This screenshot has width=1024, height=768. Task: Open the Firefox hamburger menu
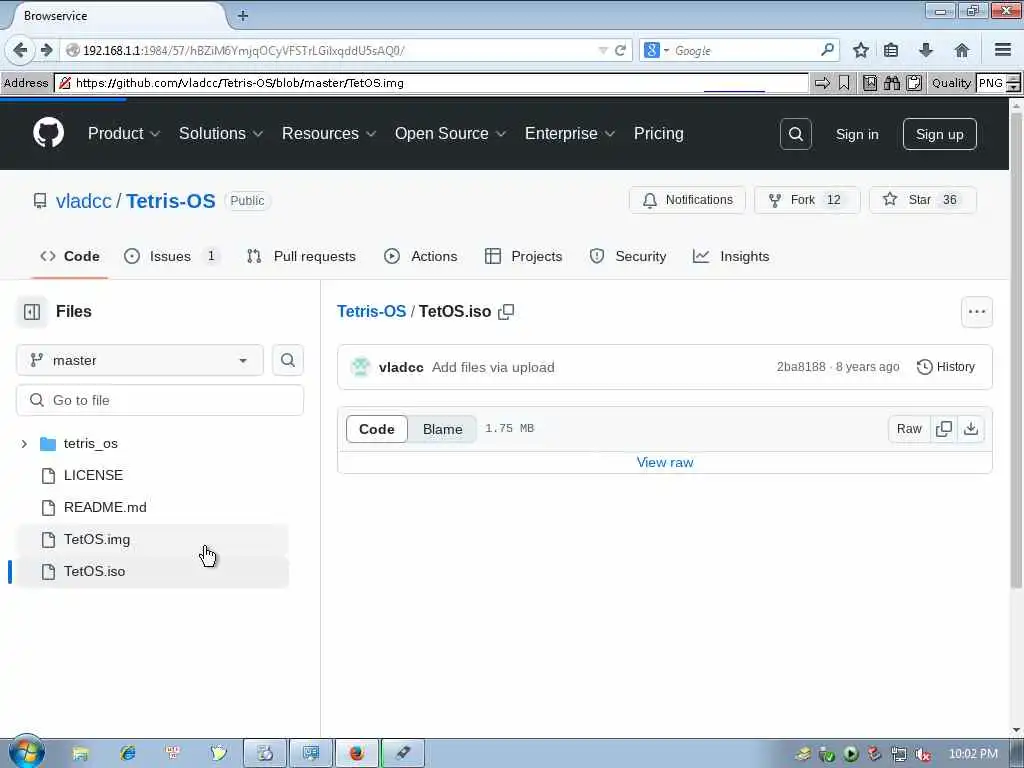tap(1003, 50)
